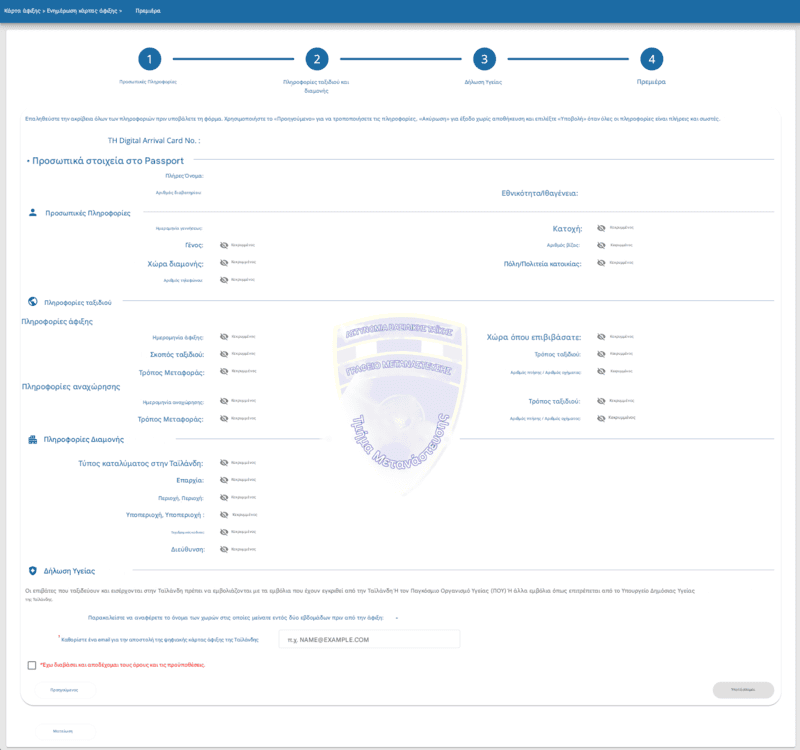Open the Κάρτα άφιξης breadcrumb link
The image size is (800, 750).
(22, 11)
